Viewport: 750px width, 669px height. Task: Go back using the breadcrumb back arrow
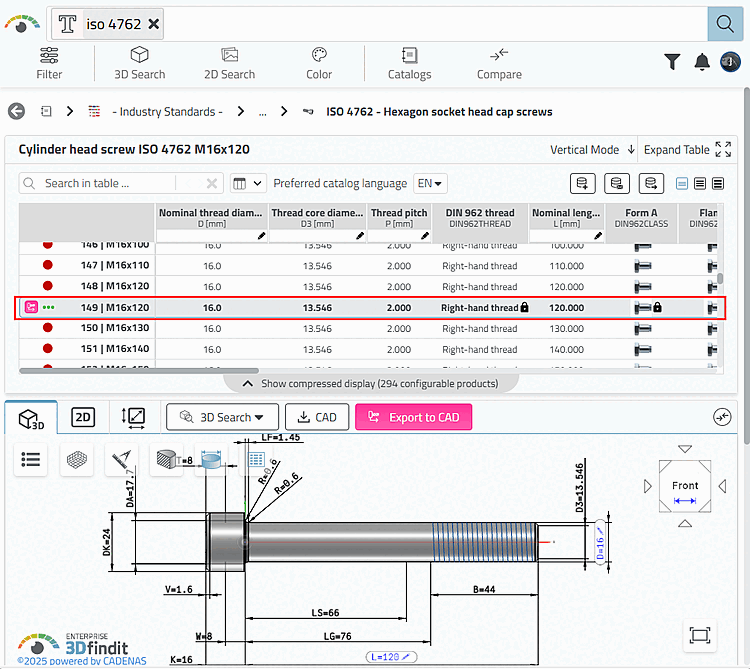click(x=16, y=111)
